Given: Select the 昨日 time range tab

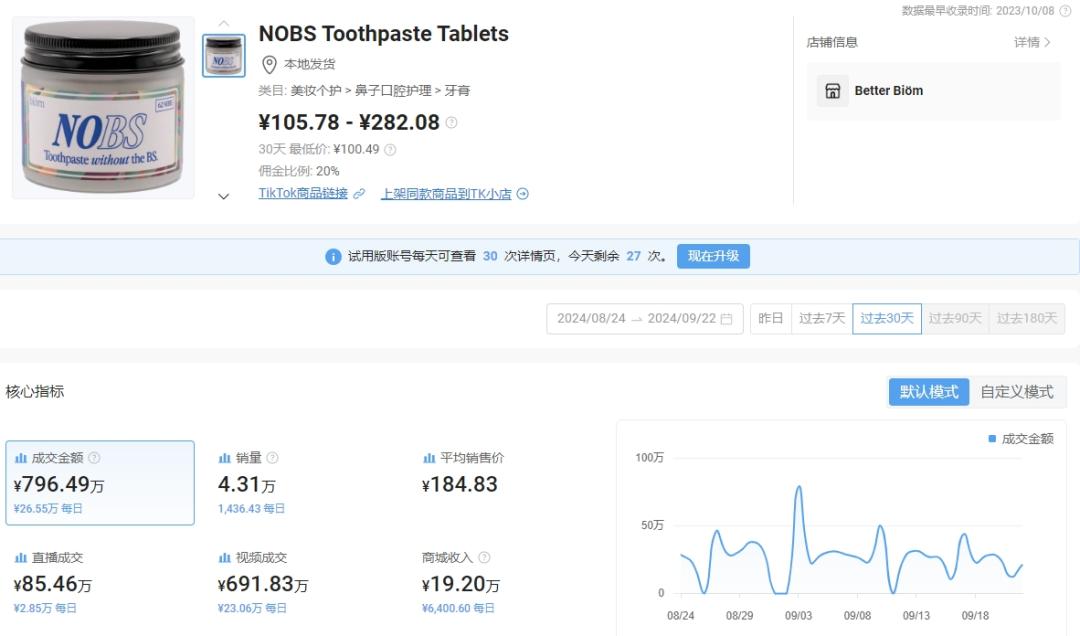Looking at the screenshot, I should (x=771, y=319).
